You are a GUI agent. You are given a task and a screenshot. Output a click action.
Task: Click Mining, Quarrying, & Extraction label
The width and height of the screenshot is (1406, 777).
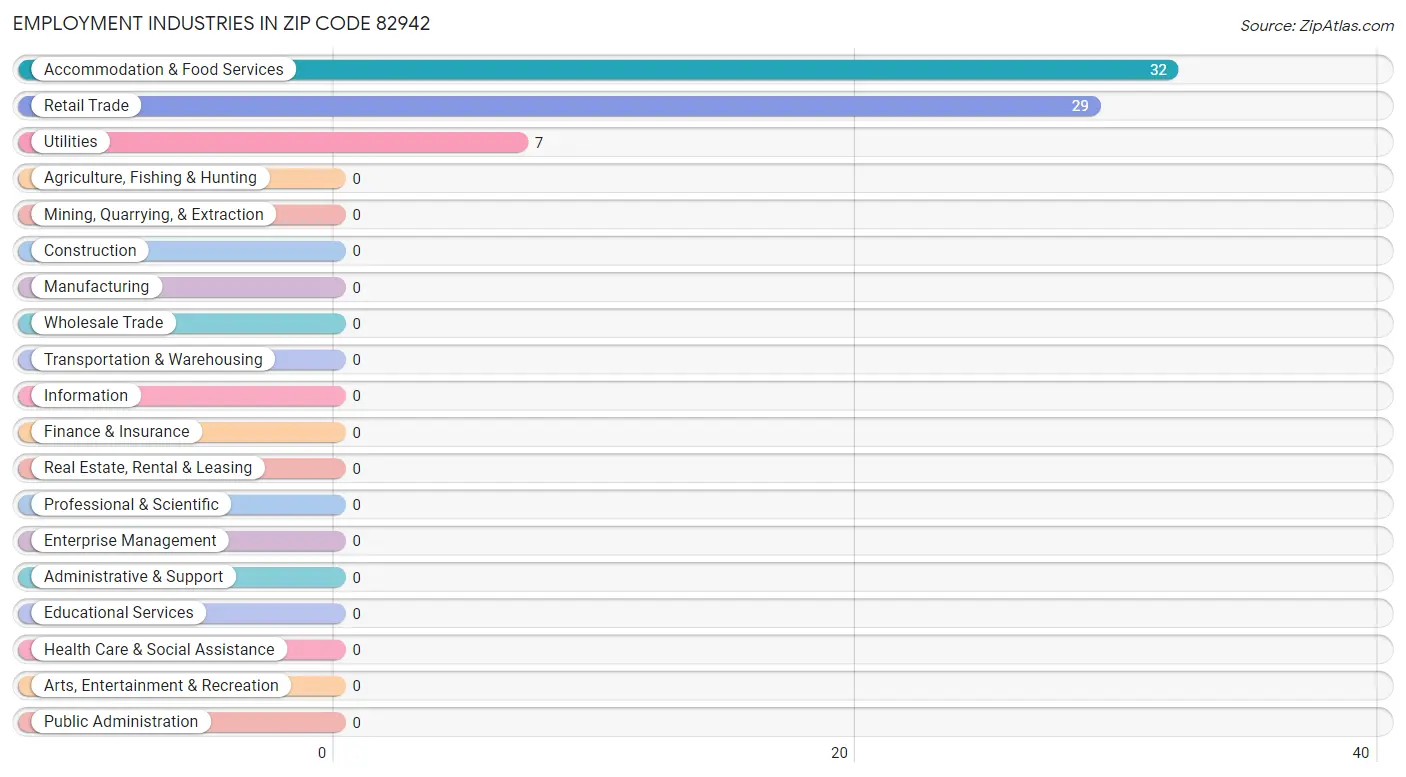tap(154, 214)
